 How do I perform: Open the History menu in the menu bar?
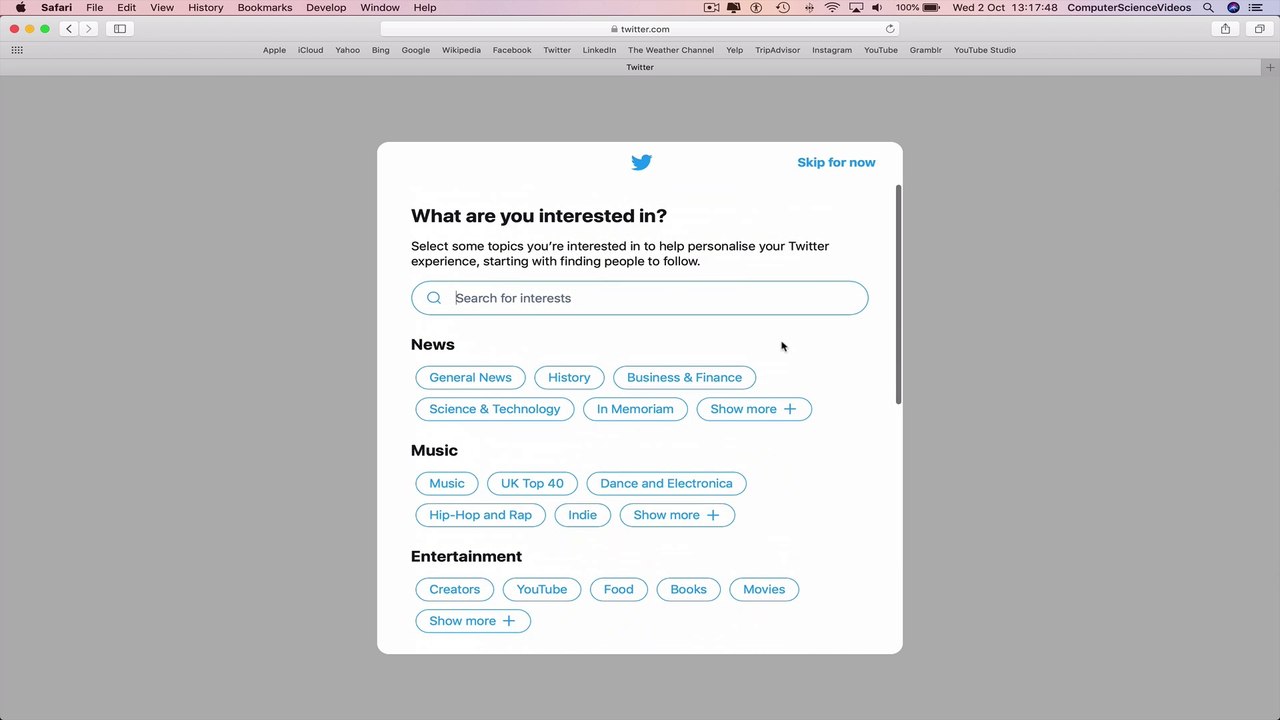[206, 8]
